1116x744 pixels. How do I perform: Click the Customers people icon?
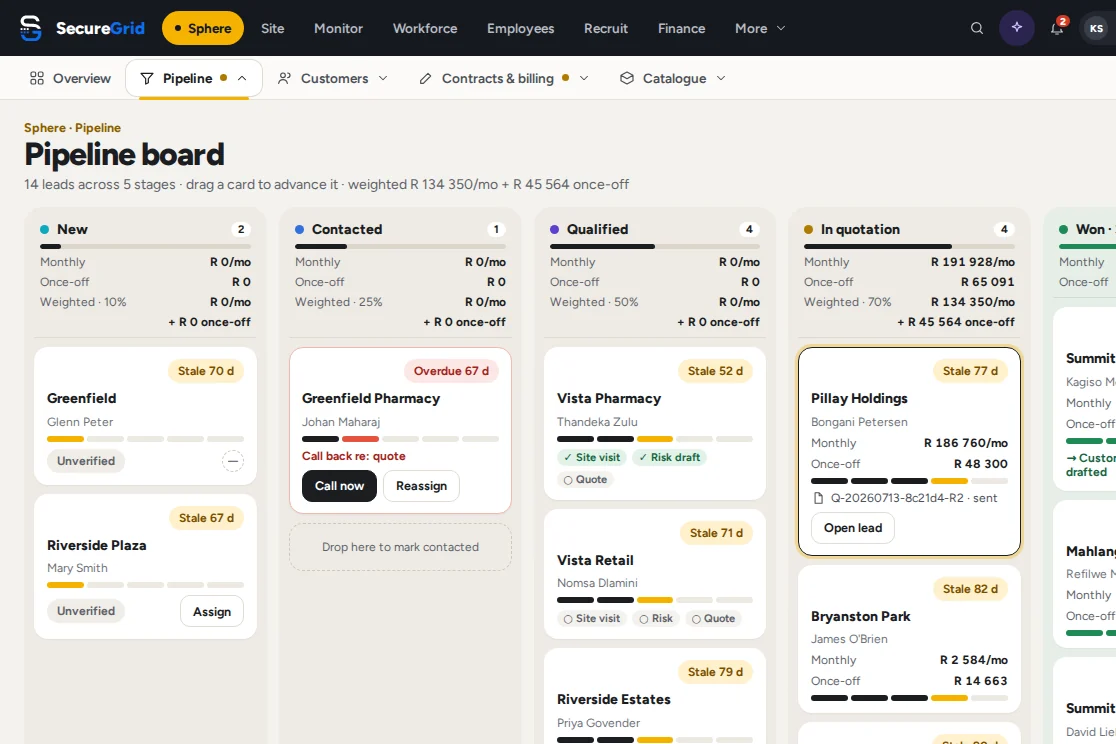click(x=284, y=78)
